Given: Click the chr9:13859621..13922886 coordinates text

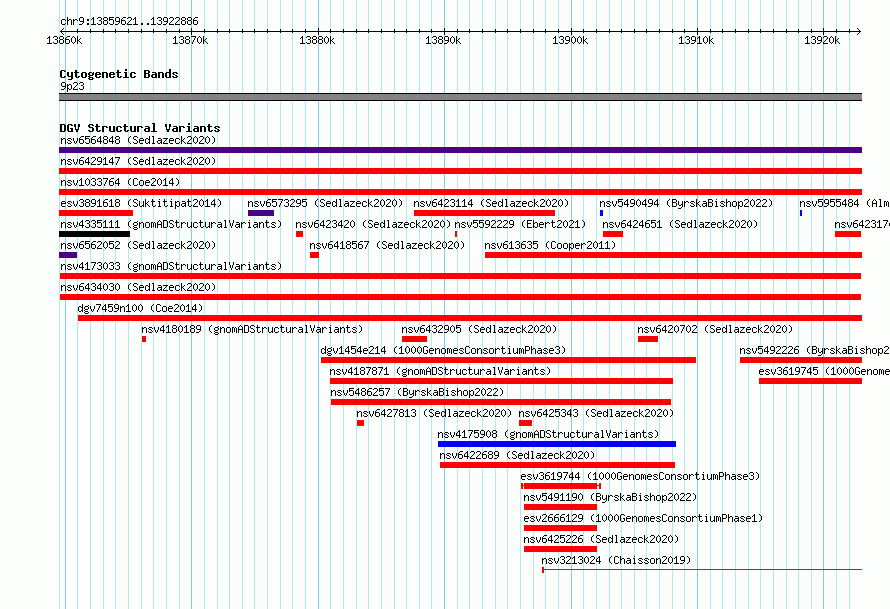Looking at the screenshot, I should point(129,22).
